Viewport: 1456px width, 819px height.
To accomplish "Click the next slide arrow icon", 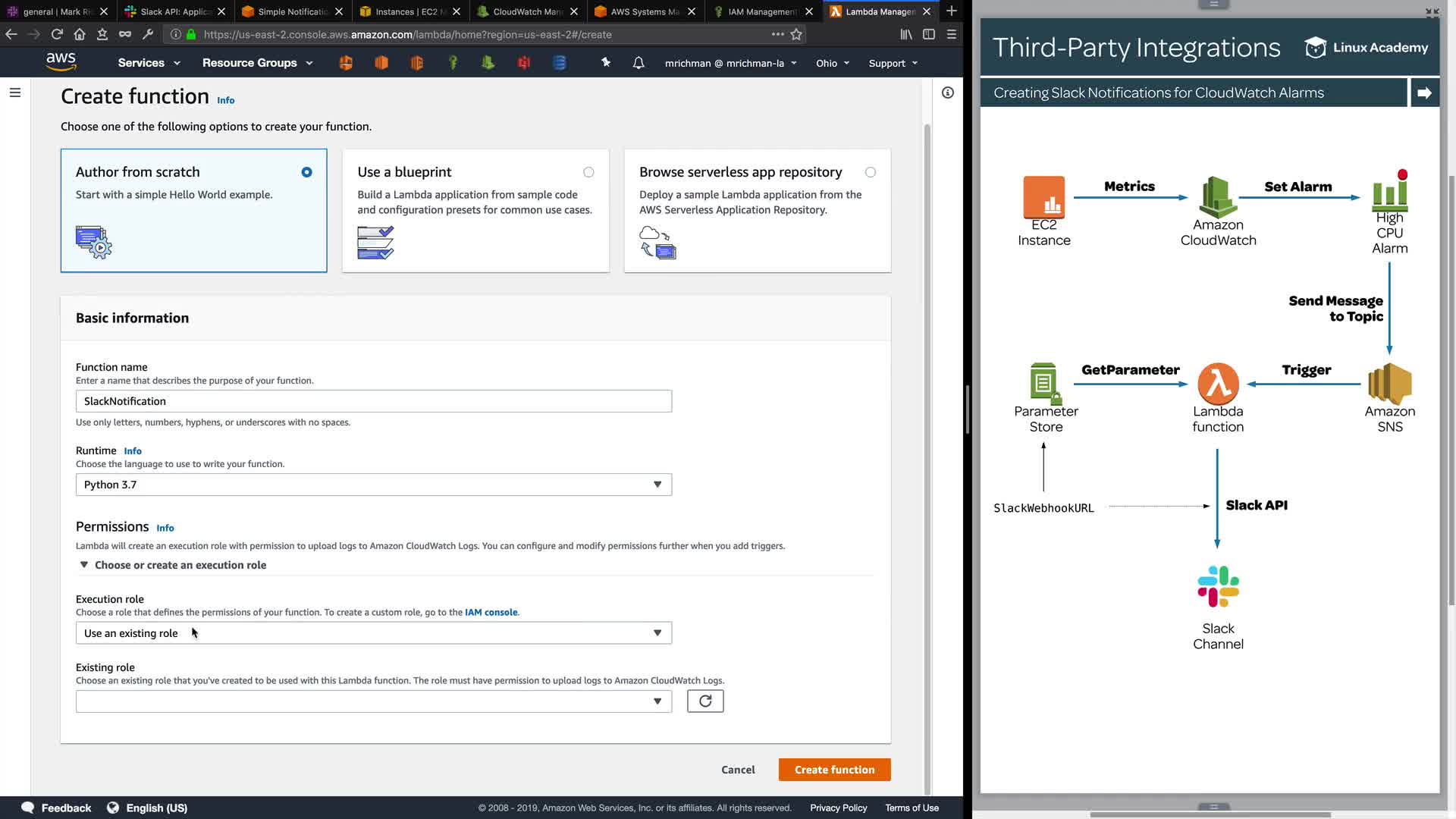I will pos(1424,93).
